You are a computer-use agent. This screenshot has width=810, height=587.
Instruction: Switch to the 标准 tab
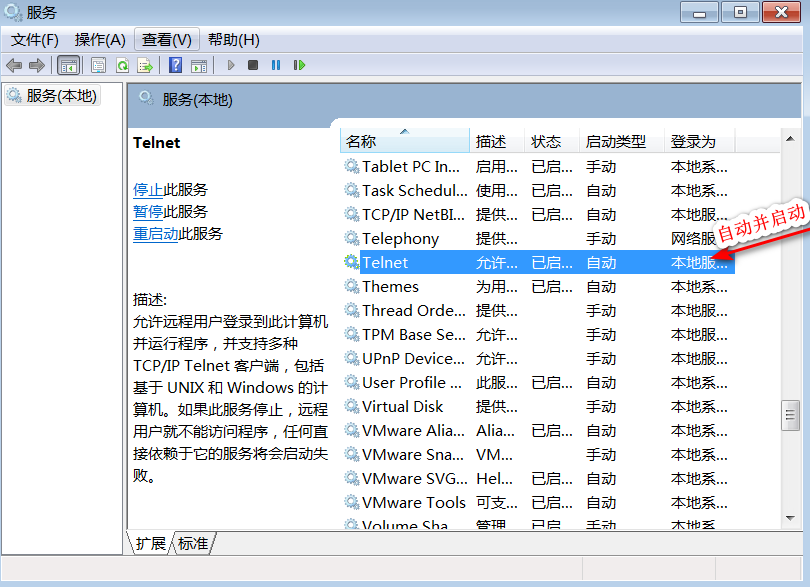[192, 543]
